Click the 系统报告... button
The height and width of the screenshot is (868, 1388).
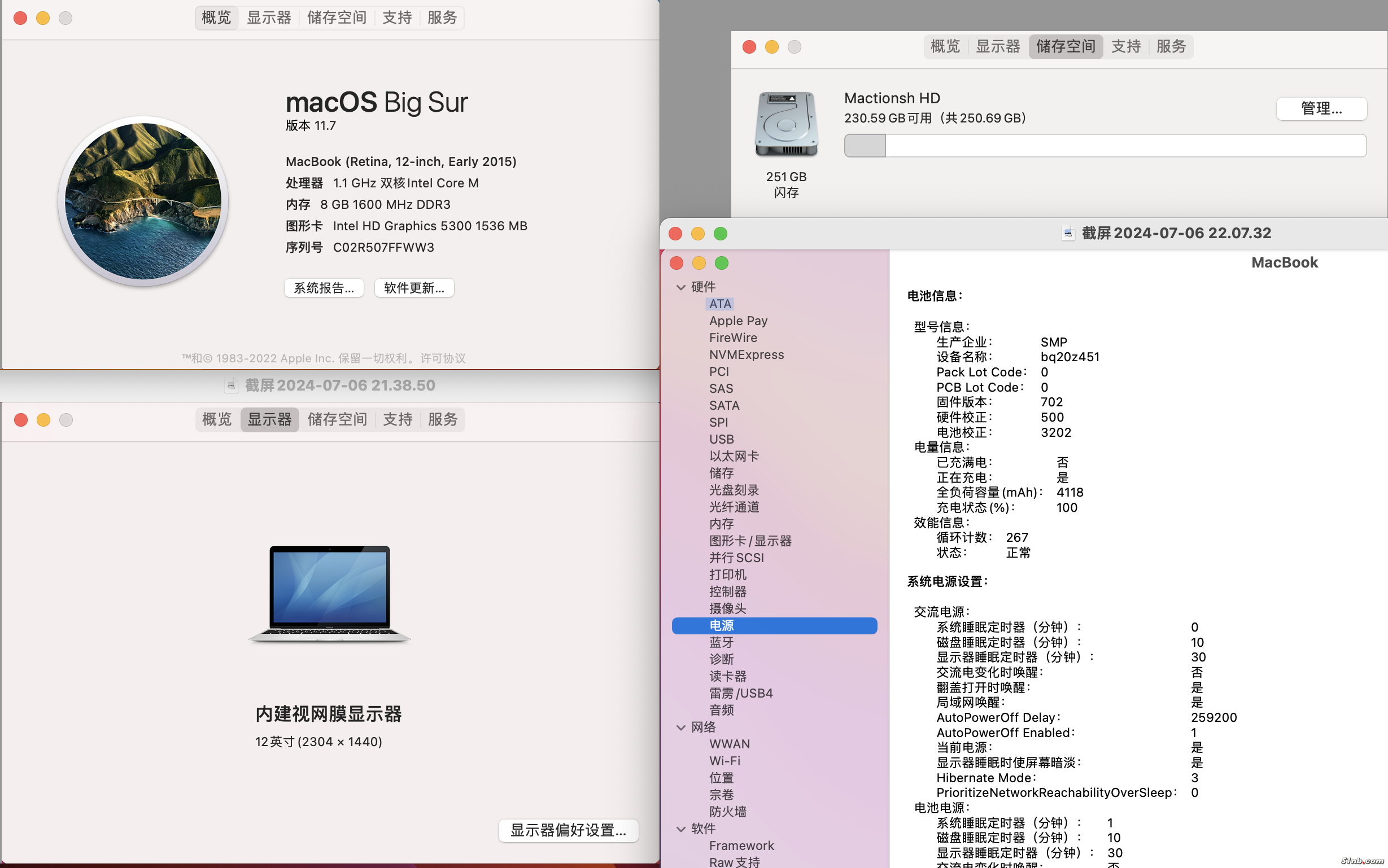[x=324, y=288]
